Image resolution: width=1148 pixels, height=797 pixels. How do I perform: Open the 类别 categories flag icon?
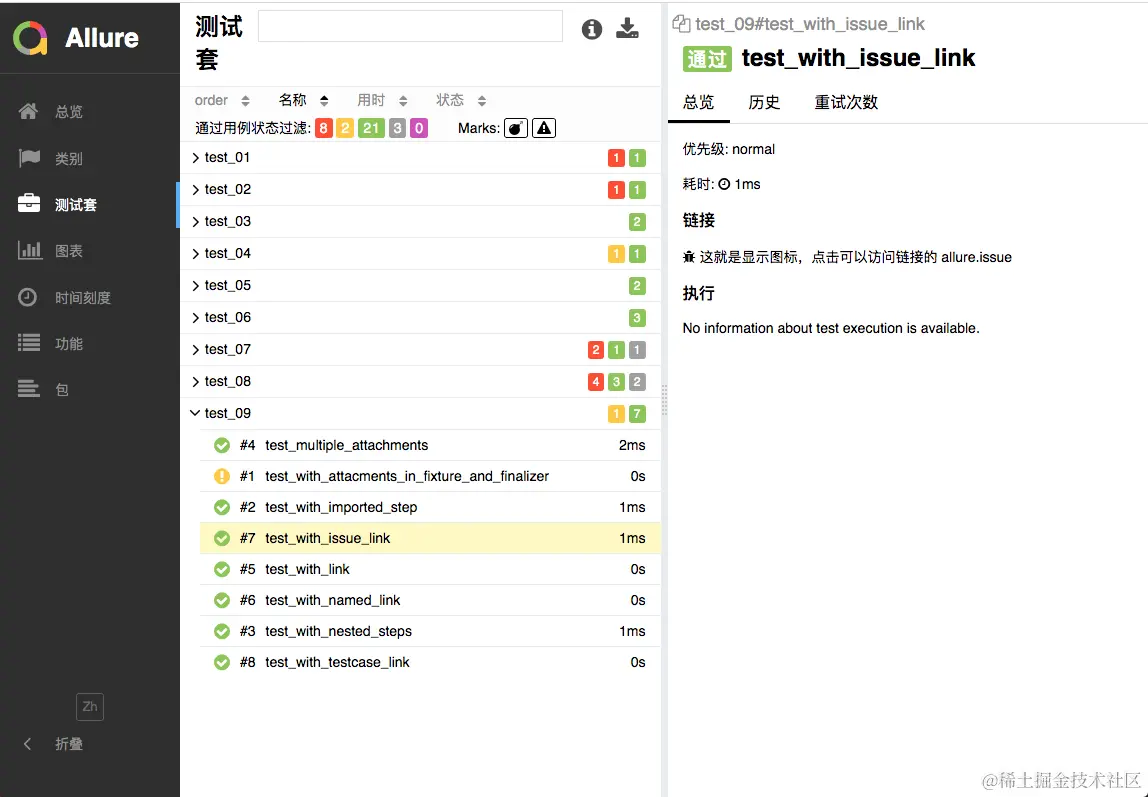coord(29,158)
